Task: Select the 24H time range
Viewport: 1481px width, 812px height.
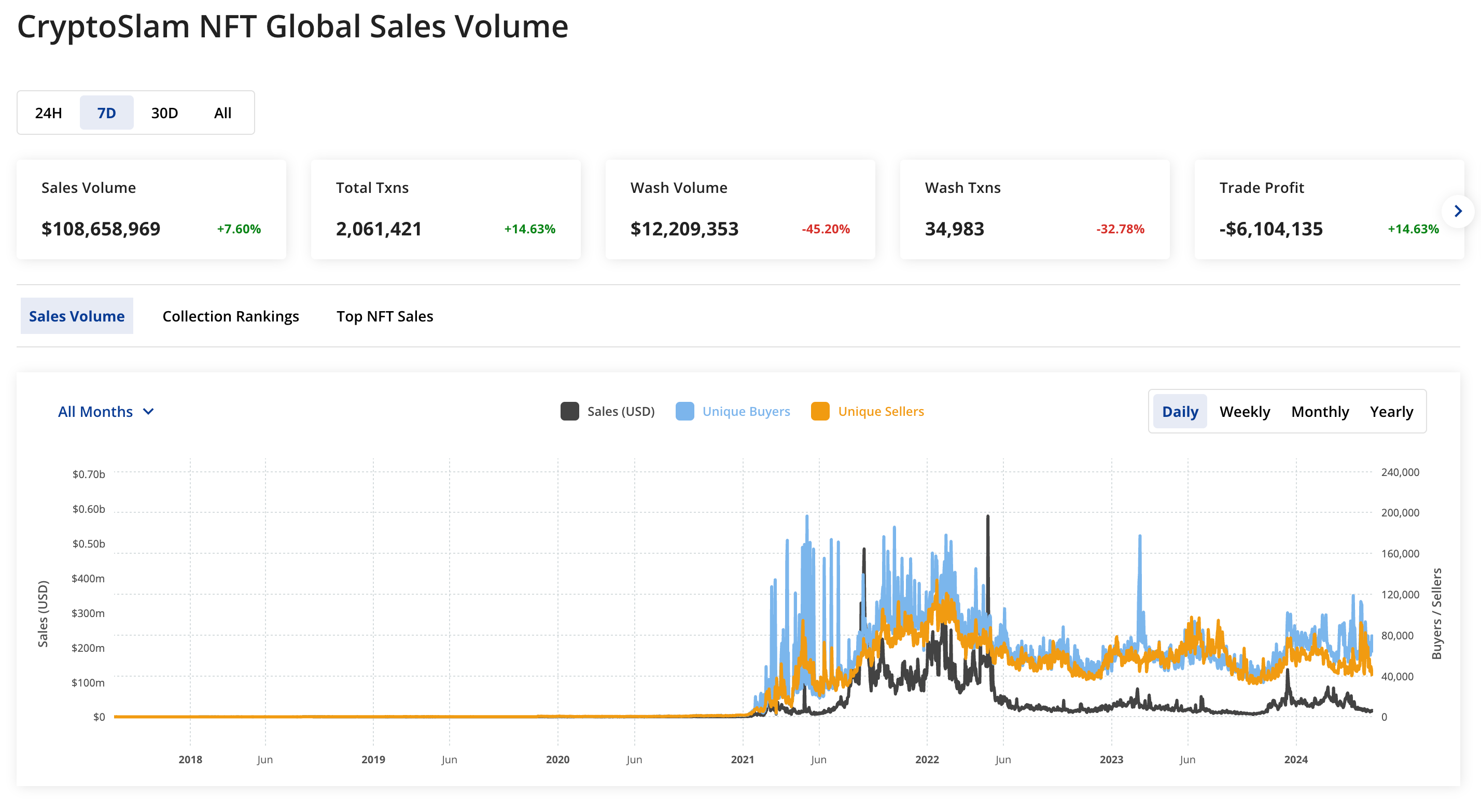Action: point(48,113)
